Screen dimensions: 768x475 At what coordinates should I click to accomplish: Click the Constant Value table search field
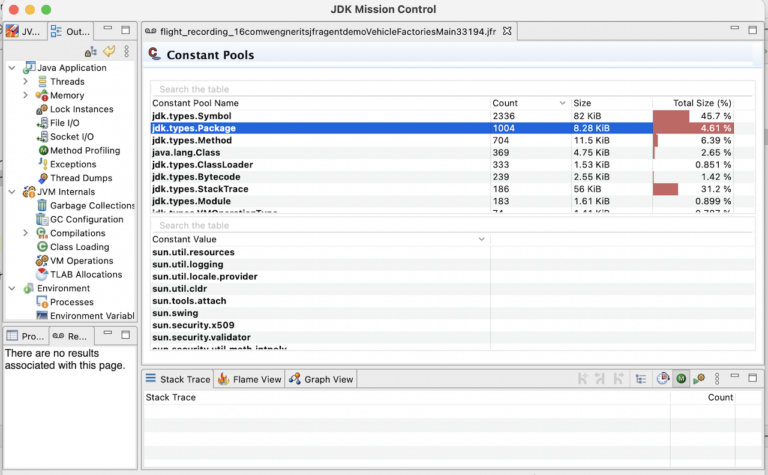[x=451, y=225]
